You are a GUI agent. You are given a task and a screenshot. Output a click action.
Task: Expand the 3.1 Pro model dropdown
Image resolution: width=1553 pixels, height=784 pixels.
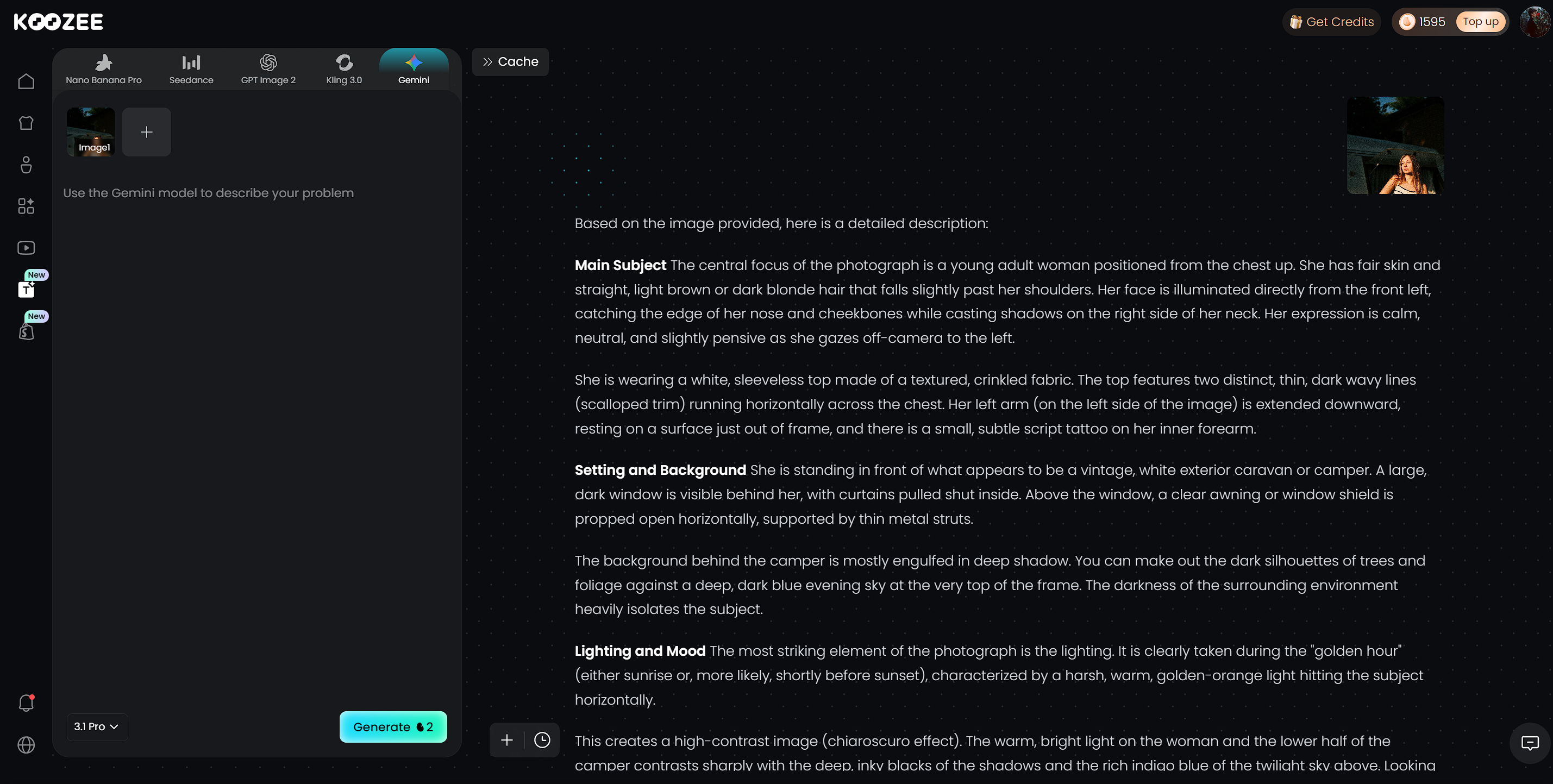pos(97,727)
